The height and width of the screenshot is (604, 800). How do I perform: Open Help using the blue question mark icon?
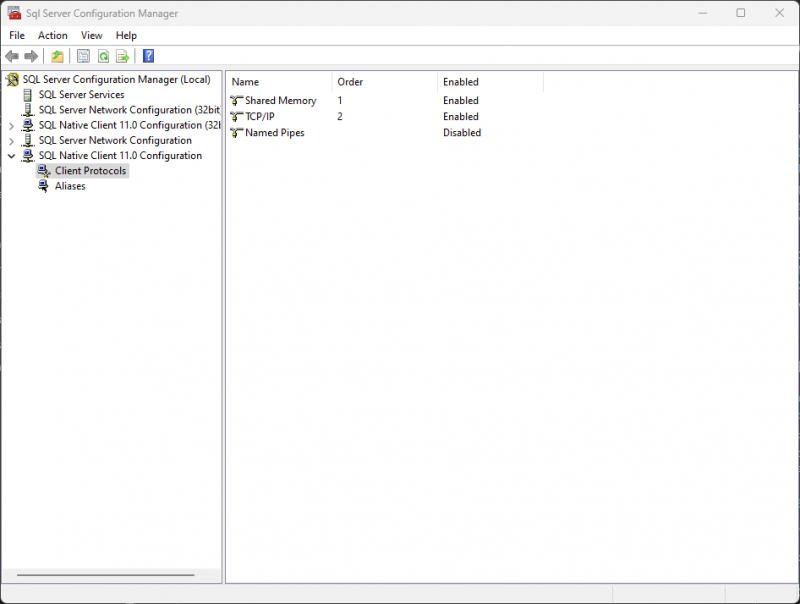pos(148,56)
